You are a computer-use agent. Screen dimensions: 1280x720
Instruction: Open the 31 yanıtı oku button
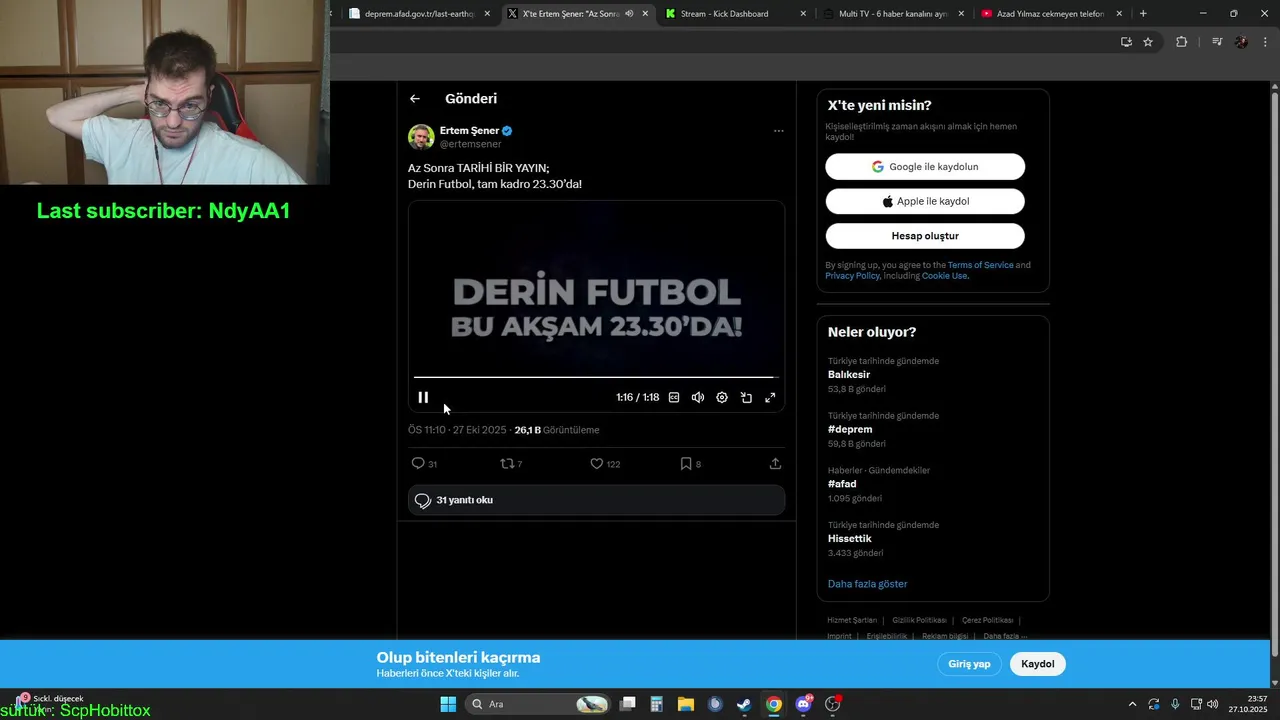[596, 500]
